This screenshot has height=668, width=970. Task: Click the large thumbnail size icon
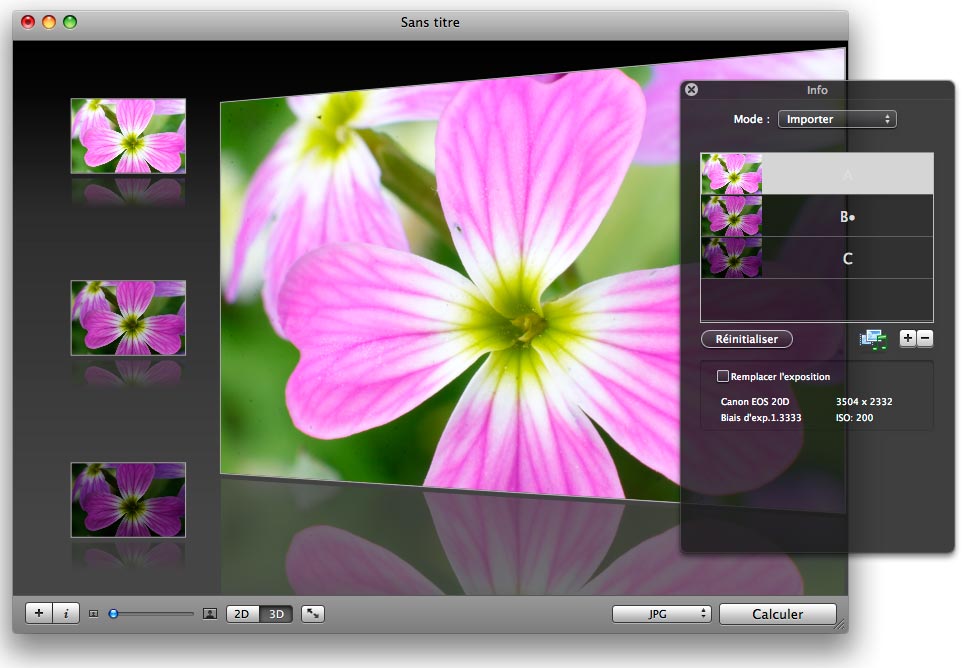pyautogui.click(x=210, y=614)
